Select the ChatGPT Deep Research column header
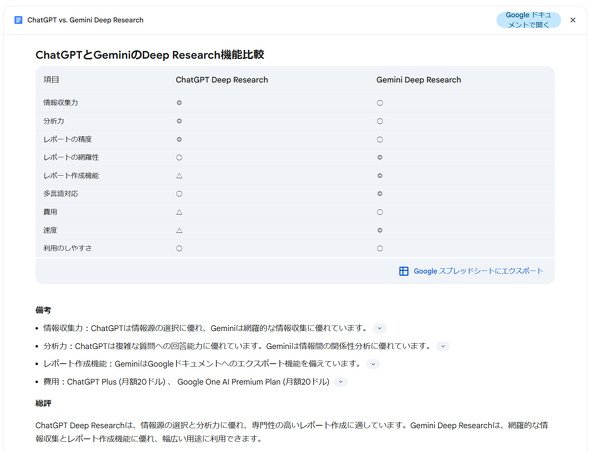 click(222, 80)
